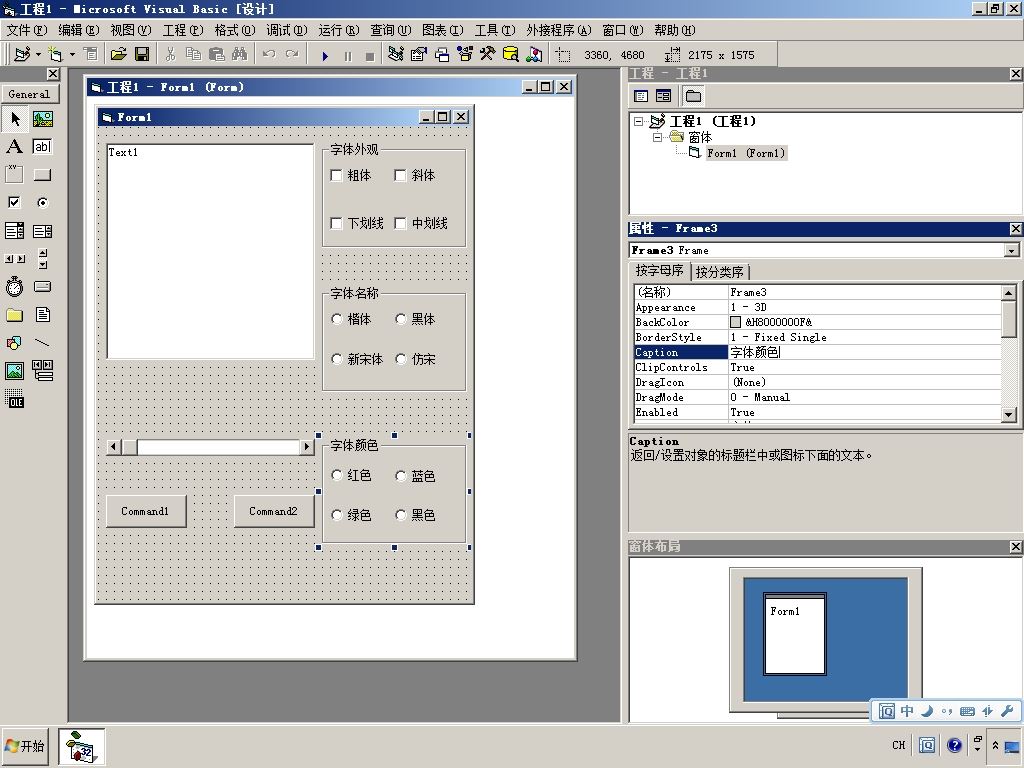The width and height of the screenshot is (1024, 768).
Task: Select the PictureBox tool in toolbox
Action: [42, 119]
